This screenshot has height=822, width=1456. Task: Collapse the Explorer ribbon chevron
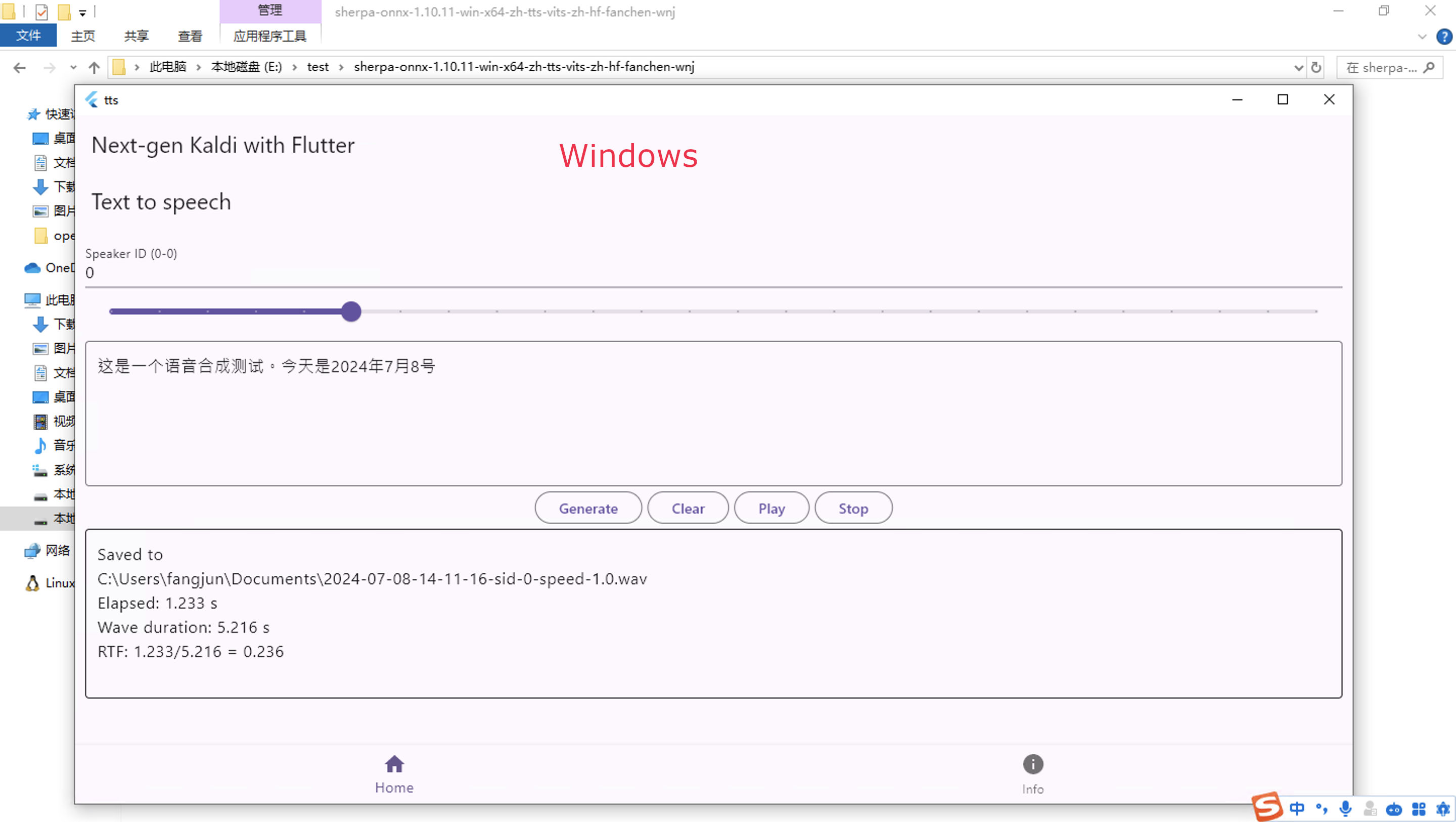tap(1422, 37)
